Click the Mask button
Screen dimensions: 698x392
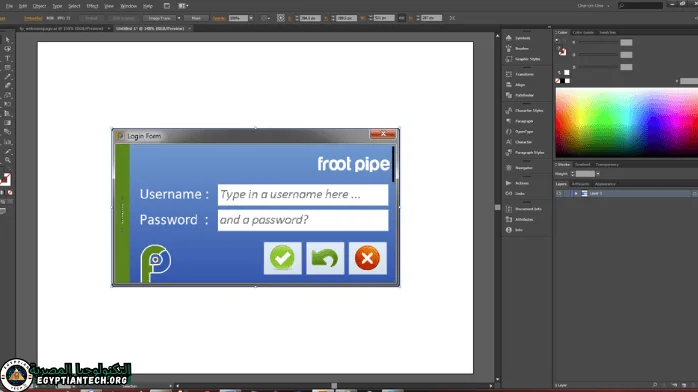[196, 18]
